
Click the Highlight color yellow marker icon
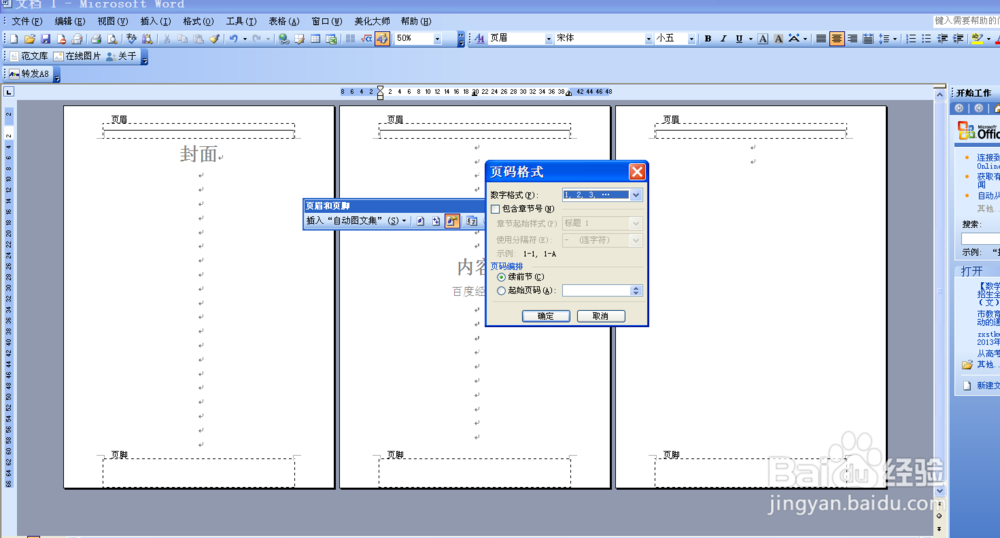pyautogui.click(x=976, y=39)
